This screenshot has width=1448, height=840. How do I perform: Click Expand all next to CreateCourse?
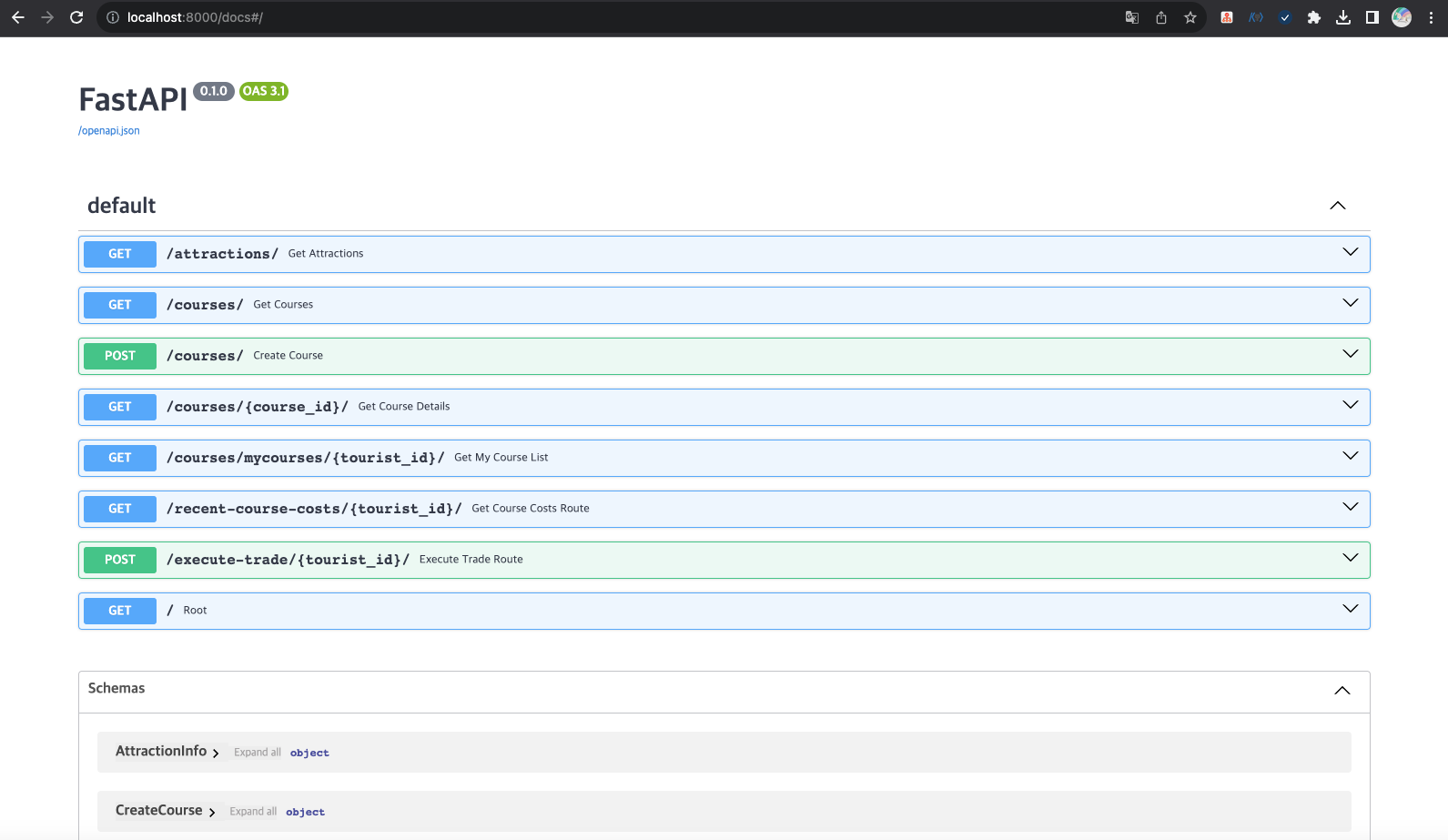tap(253, 812)
